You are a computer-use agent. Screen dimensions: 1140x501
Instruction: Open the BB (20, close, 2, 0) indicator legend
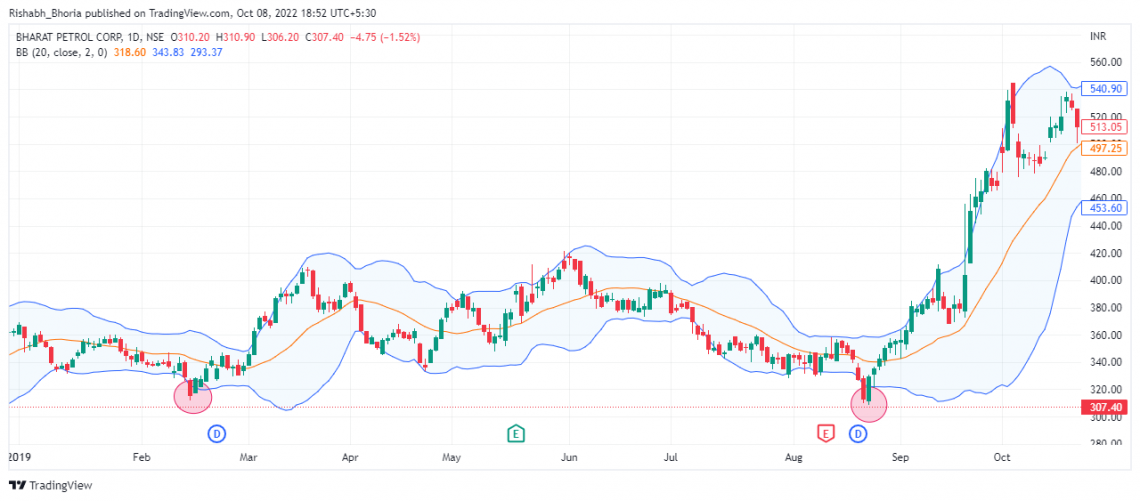click(x=60, y=51)
